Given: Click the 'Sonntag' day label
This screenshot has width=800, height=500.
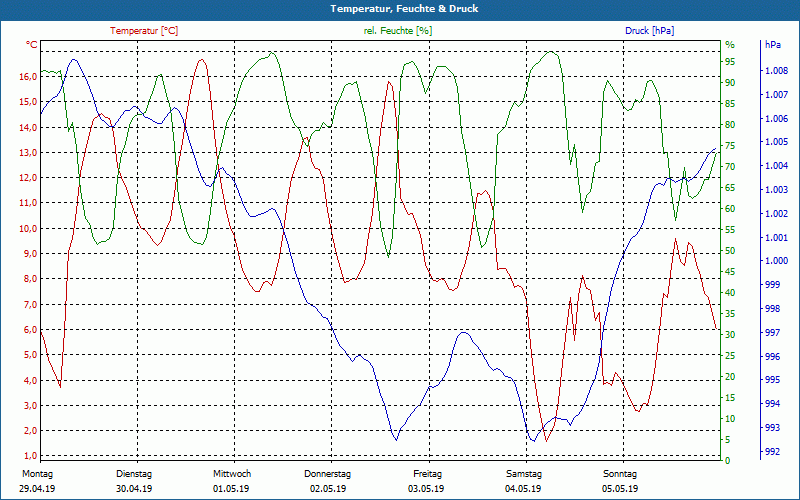Looking at the screenshot, I should [620, 474].
